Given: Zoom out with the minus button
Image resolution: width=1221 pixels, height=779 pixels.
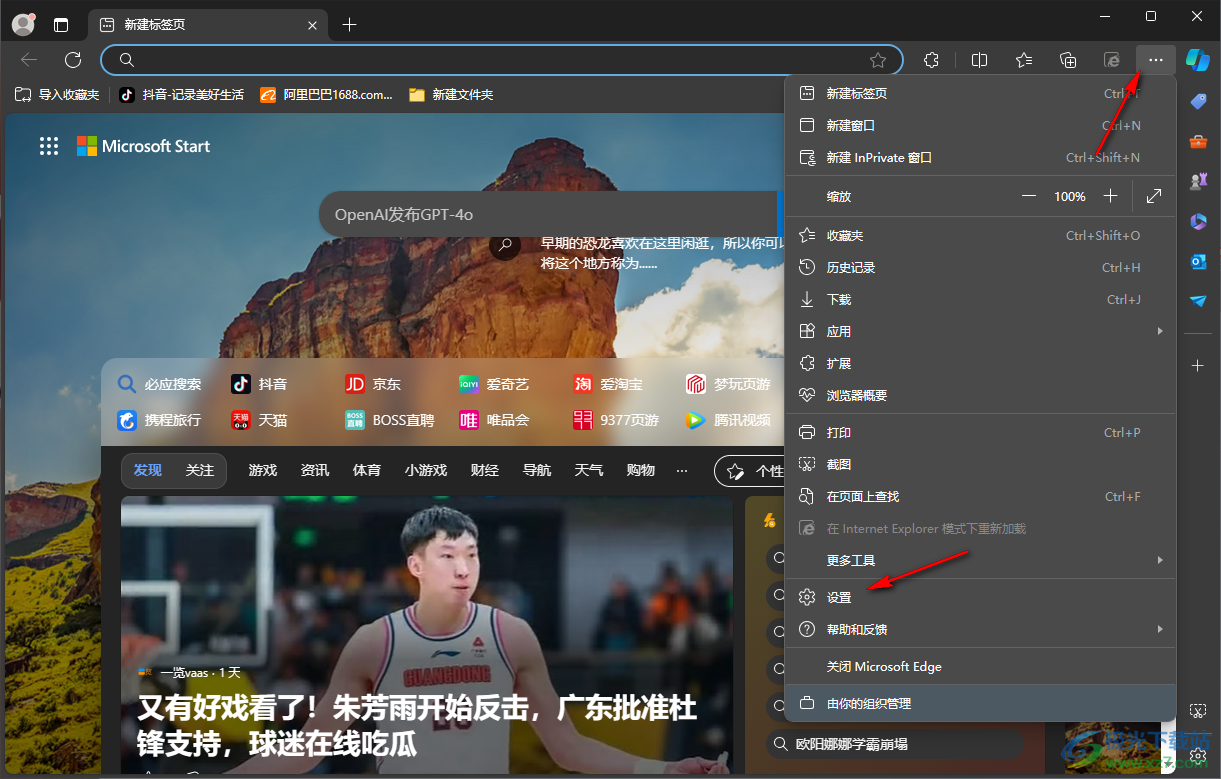Looking at the screenshot, I should [1029, 196].
